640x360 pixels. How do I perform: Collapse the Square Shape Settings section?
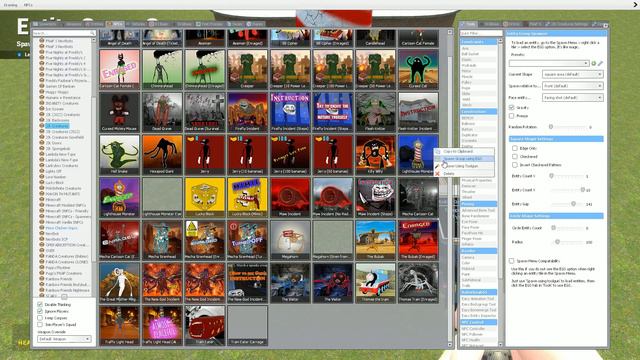tap(556, 139)
